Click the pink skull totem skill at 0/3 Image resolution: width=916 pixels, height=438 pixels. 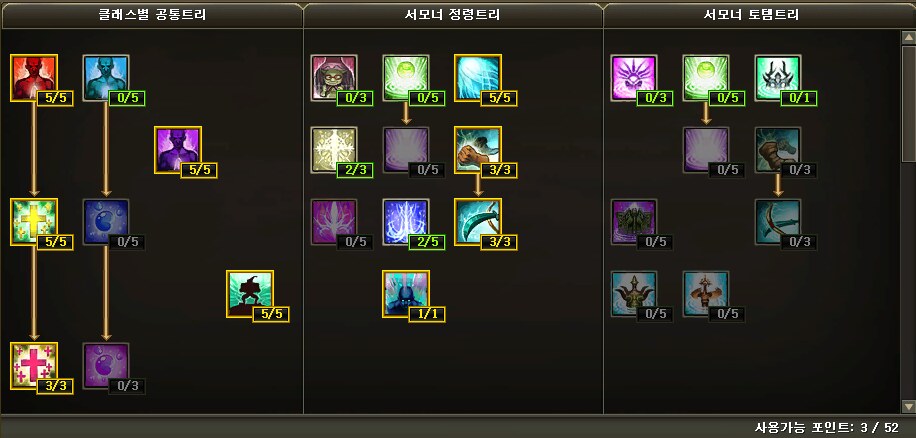coord(634,78)
